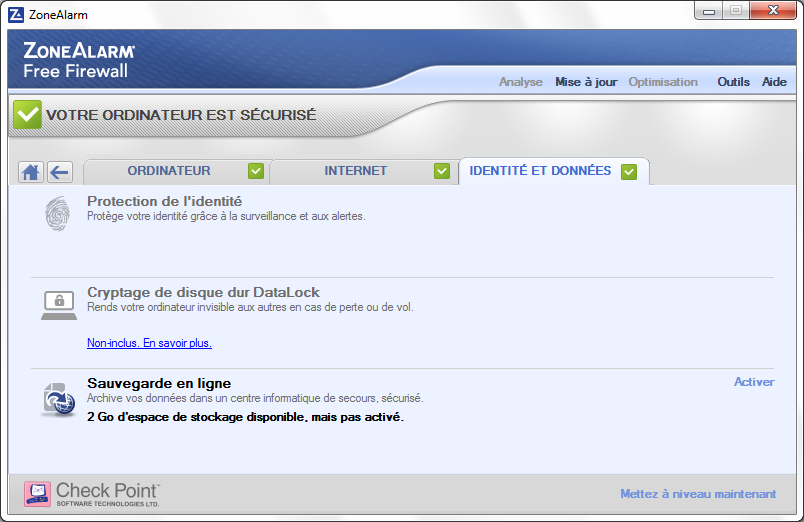
Task: Open the Optimisation menu
Action: [x=663, y=82]
